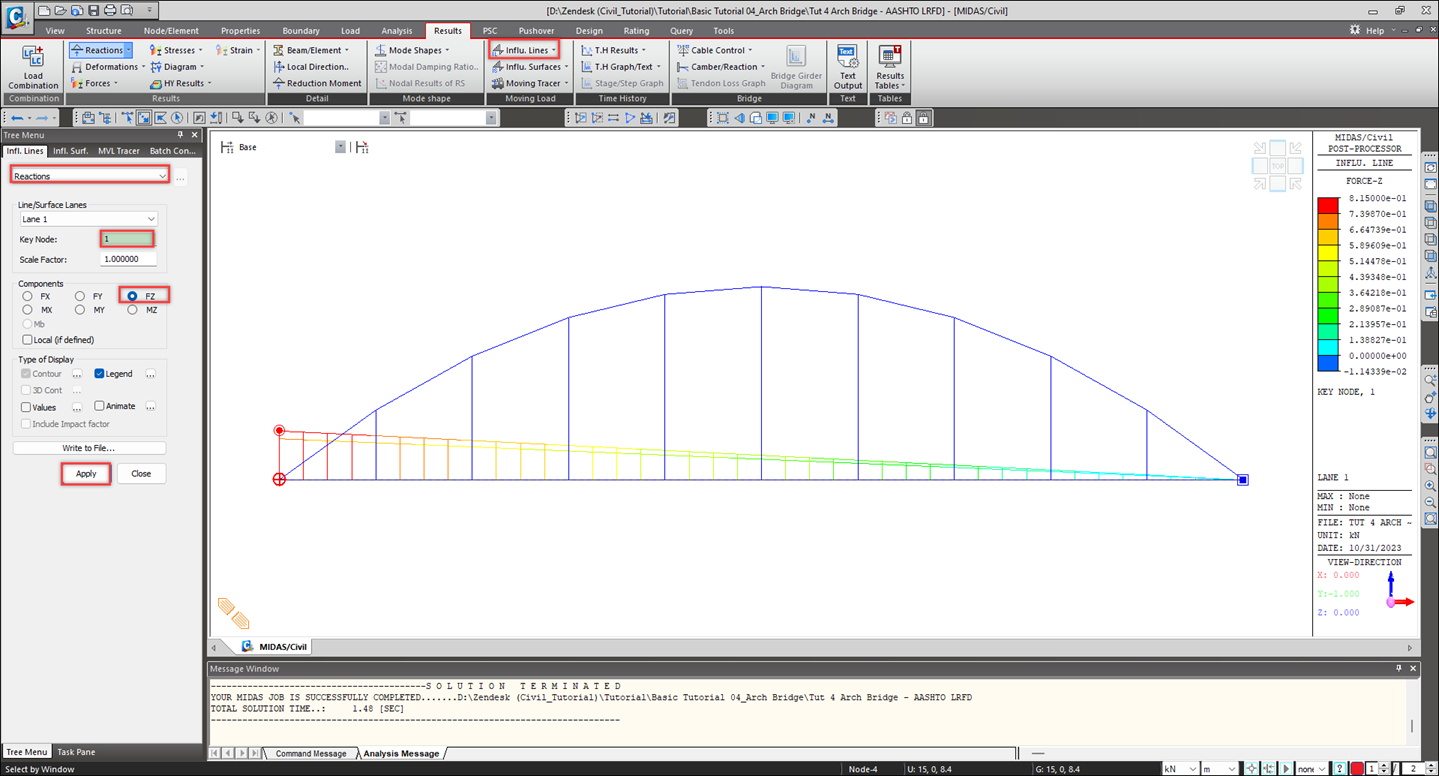Screen dimensions: 1439x776
Task: Click the Write to File button
Action: [x=89, y=448]
